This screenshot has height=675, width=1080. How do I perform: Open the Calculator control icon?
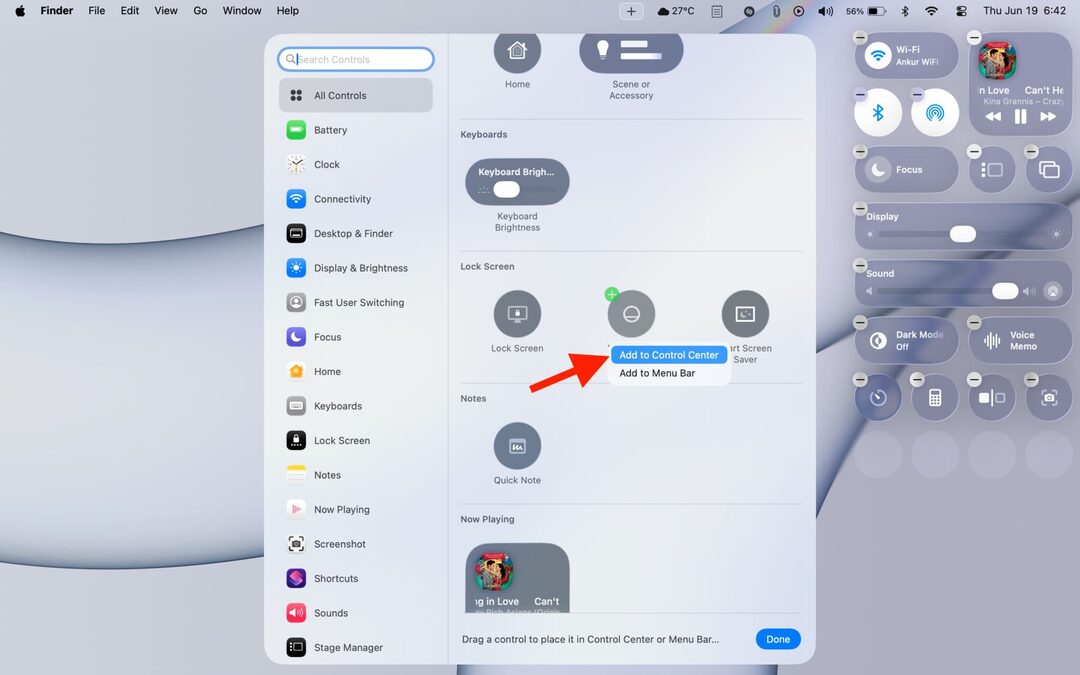935,397
